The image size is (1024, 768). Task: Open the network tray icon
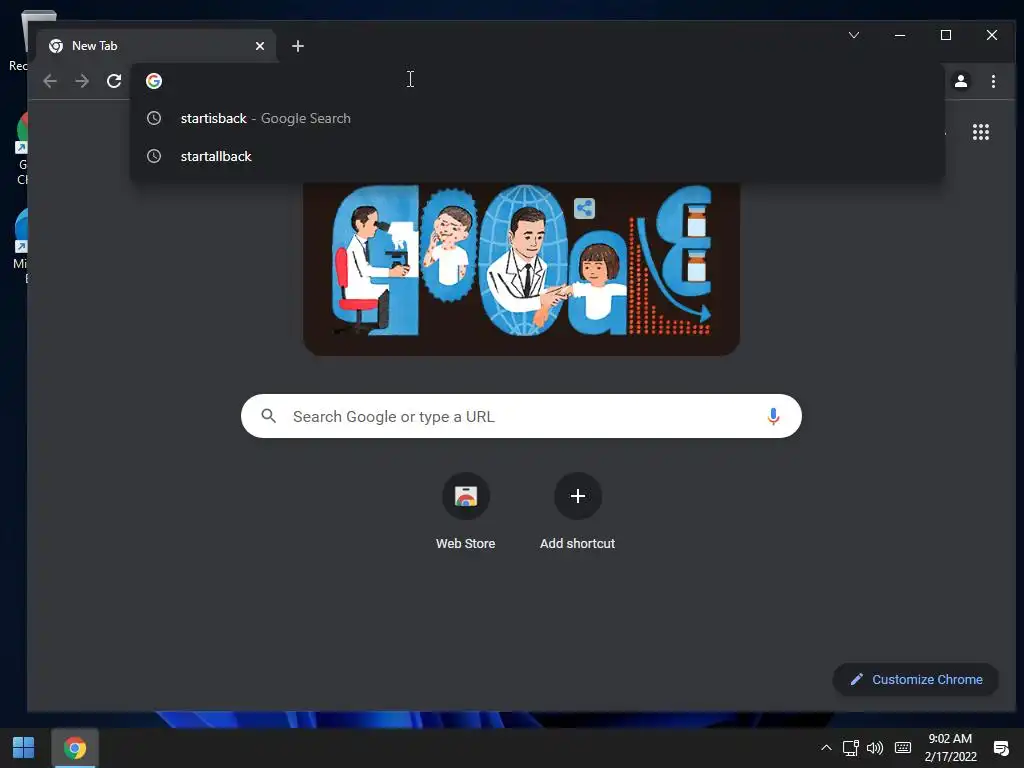[x=850, y=748]
